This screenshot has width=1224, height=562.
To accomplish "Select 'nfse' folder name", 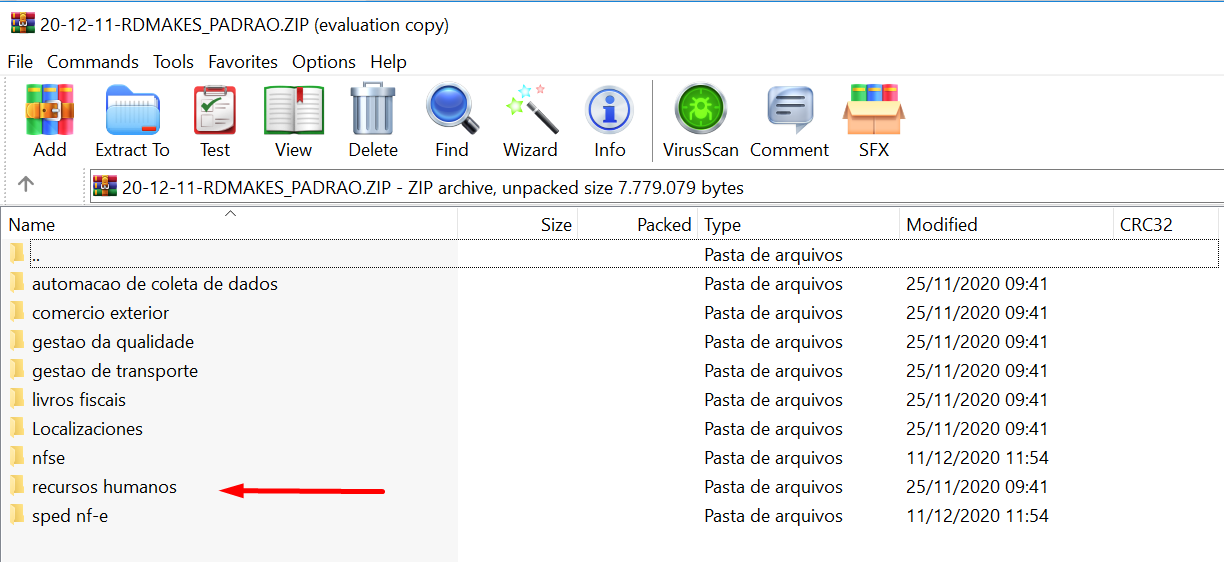I will click(x=49, y=458).
